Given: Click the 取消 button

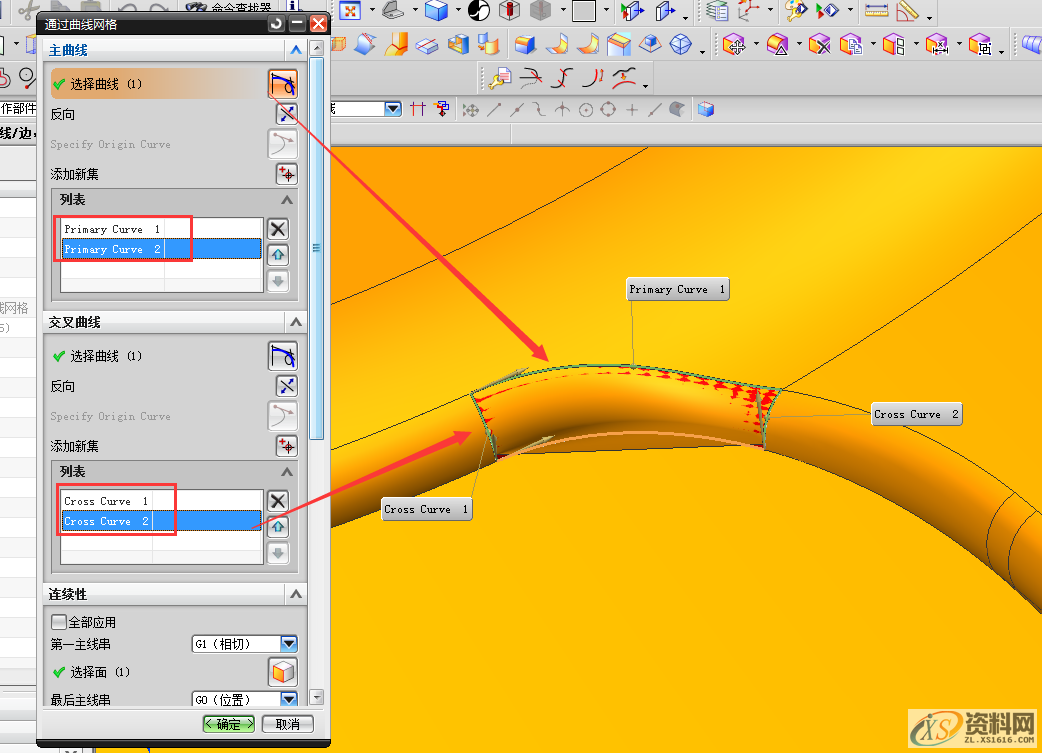Looking at the screenshot, I should pyautogui.click(x=287, y=724).
